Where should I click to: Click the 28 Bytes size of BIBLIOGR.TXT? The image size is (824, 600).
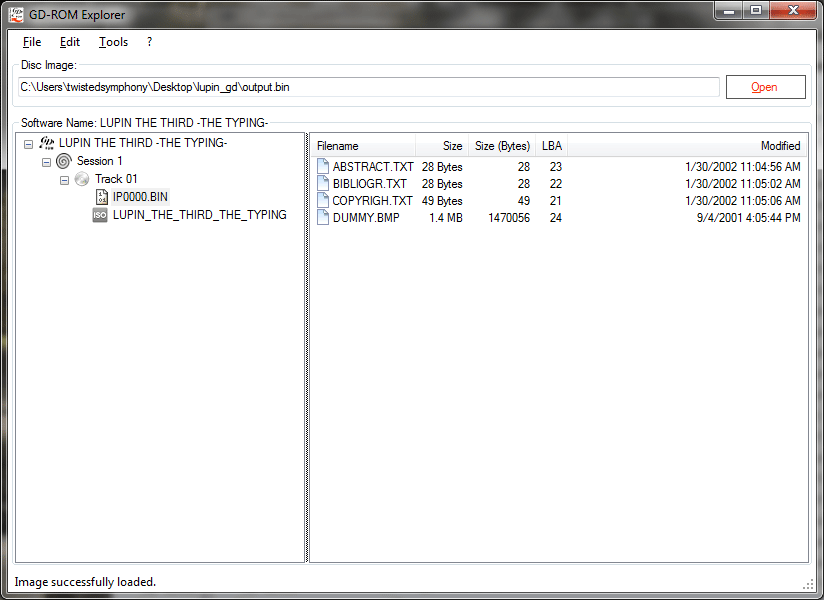(x=442, y=184)
